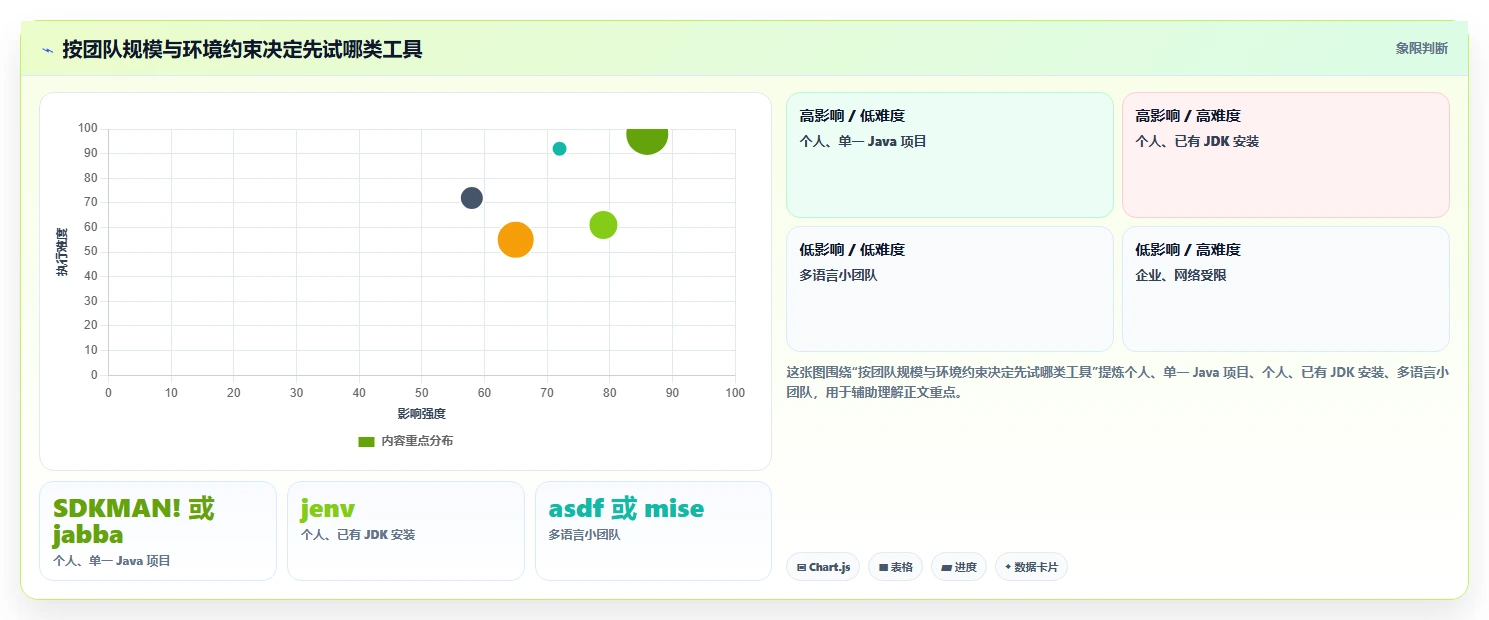This screenshot has height=620, width=1489.
Task: Click the 多语言小团队 text in the quadrant card
Action: [838, 275]
